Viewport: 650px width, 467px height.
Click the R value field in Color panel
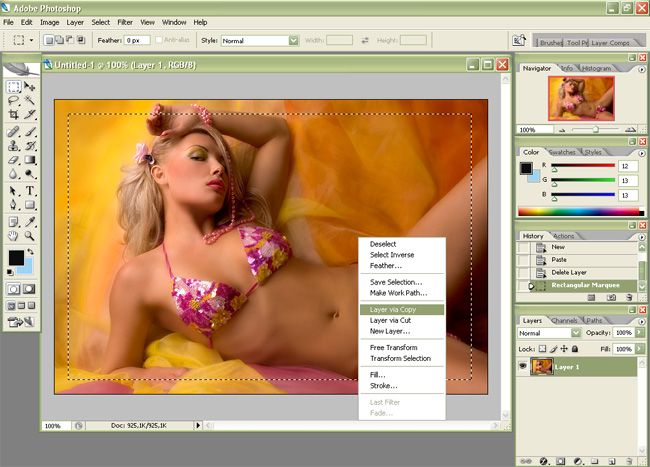tap(628, 166)
